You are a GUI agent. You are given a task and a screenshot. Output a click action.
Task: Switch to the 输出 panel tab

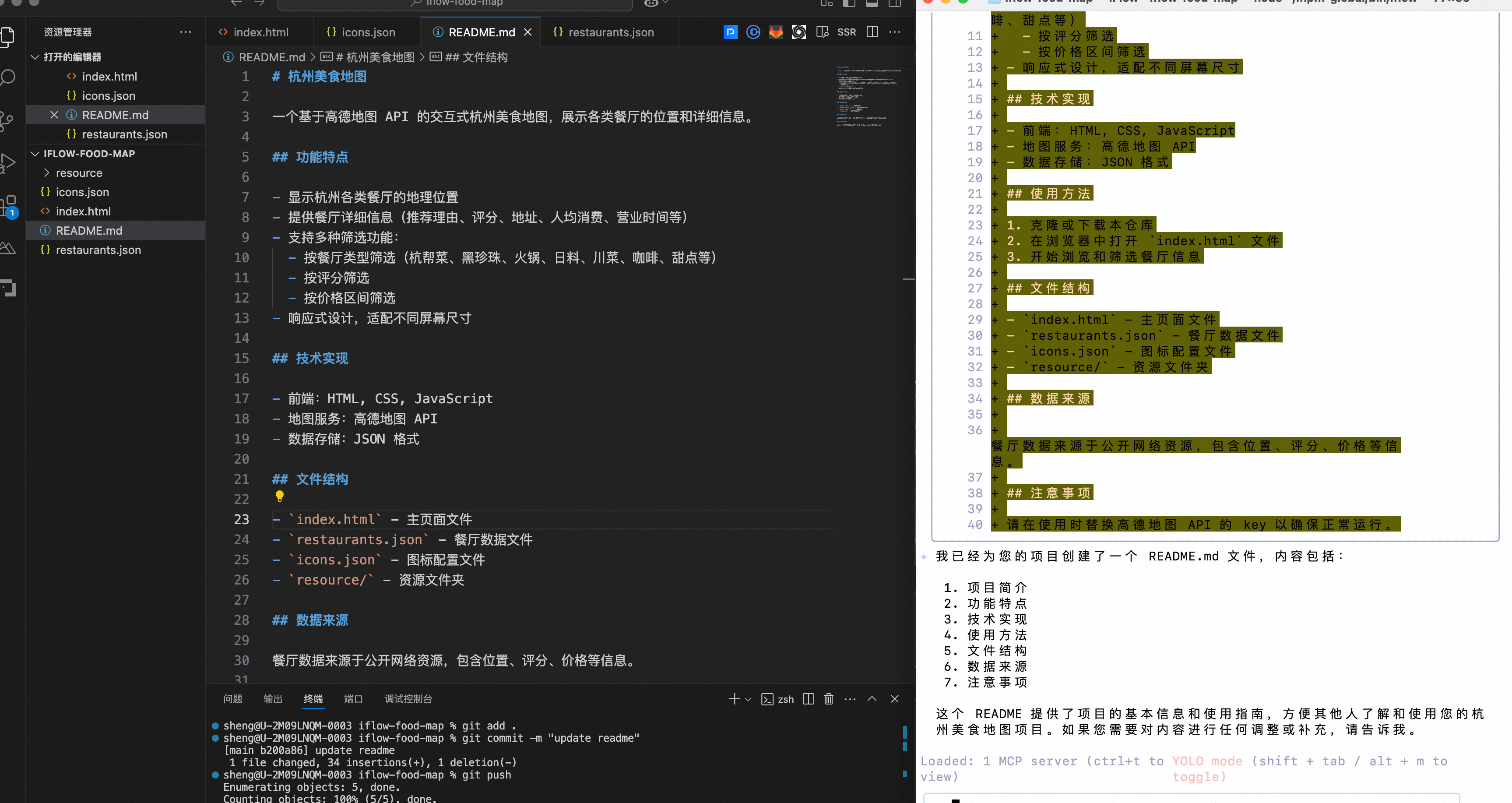[272, 698]
